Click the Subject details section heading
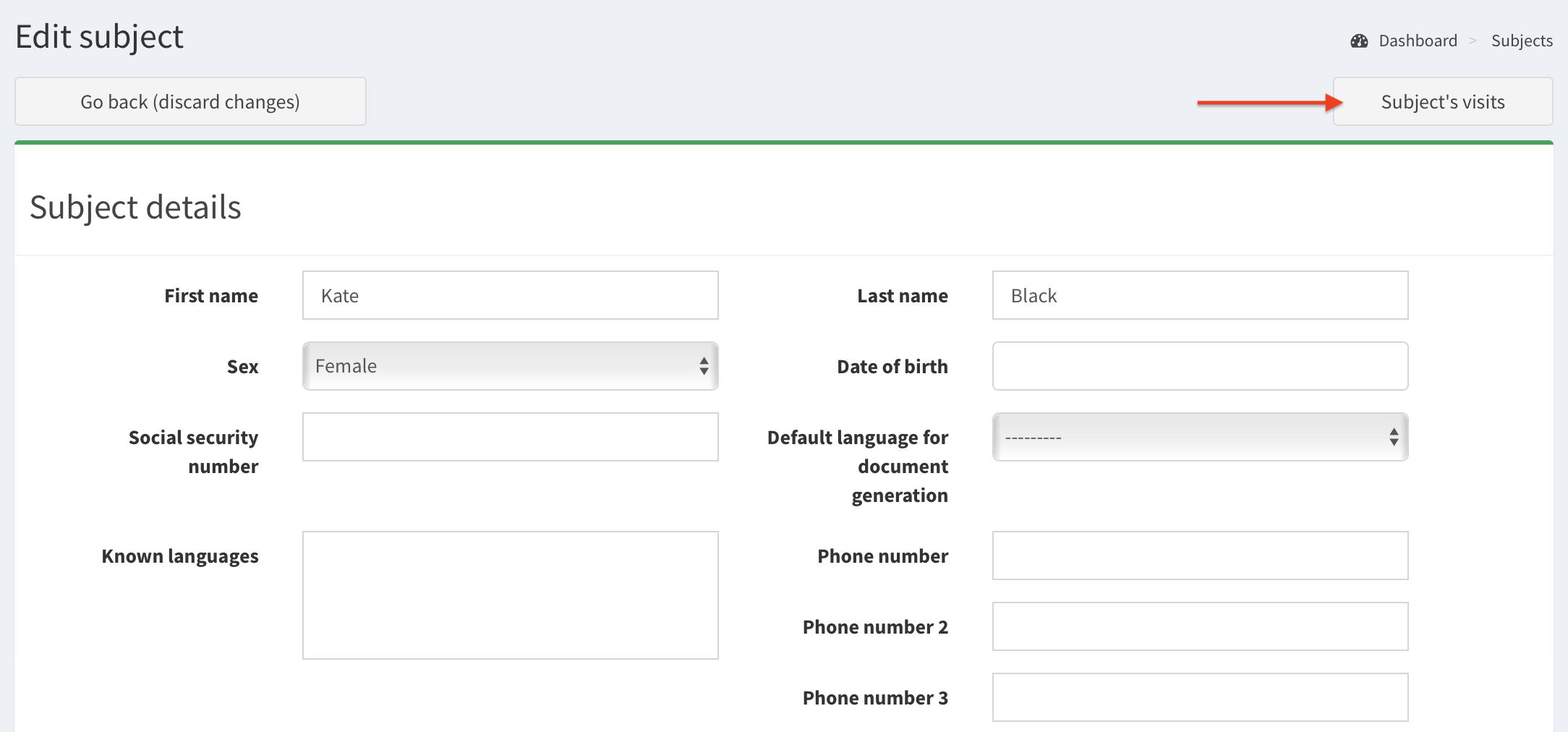The width and height of the screenshot is (1568, 732). (x=135, y=208)
